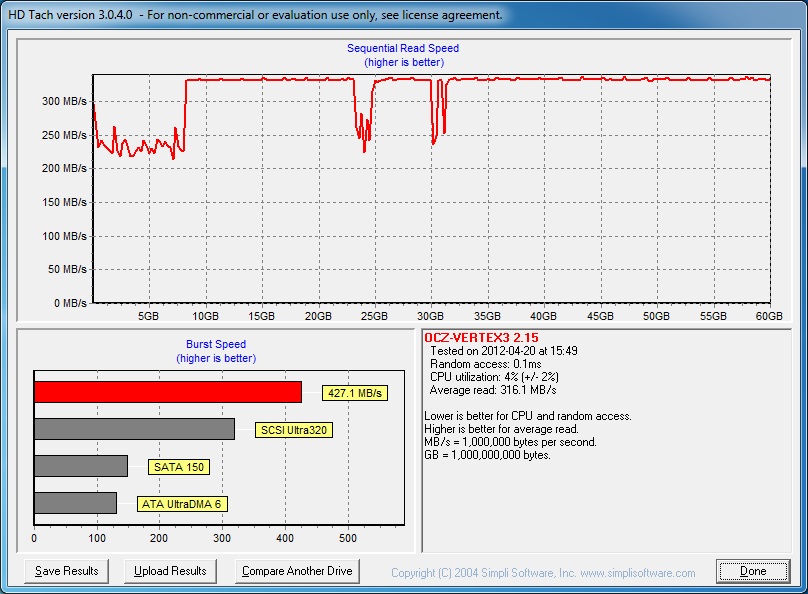Click the gray ATA UltraDMA 6 bar
The image size is (808, 594).
coord(75,503)
